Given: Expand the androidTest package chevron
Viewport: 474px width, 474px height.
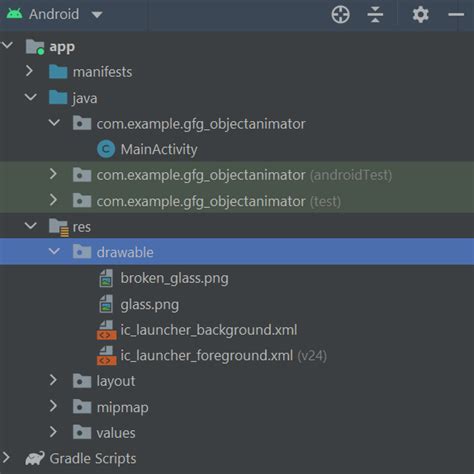Looking at the screenshot, I should [x=53, y=174].
